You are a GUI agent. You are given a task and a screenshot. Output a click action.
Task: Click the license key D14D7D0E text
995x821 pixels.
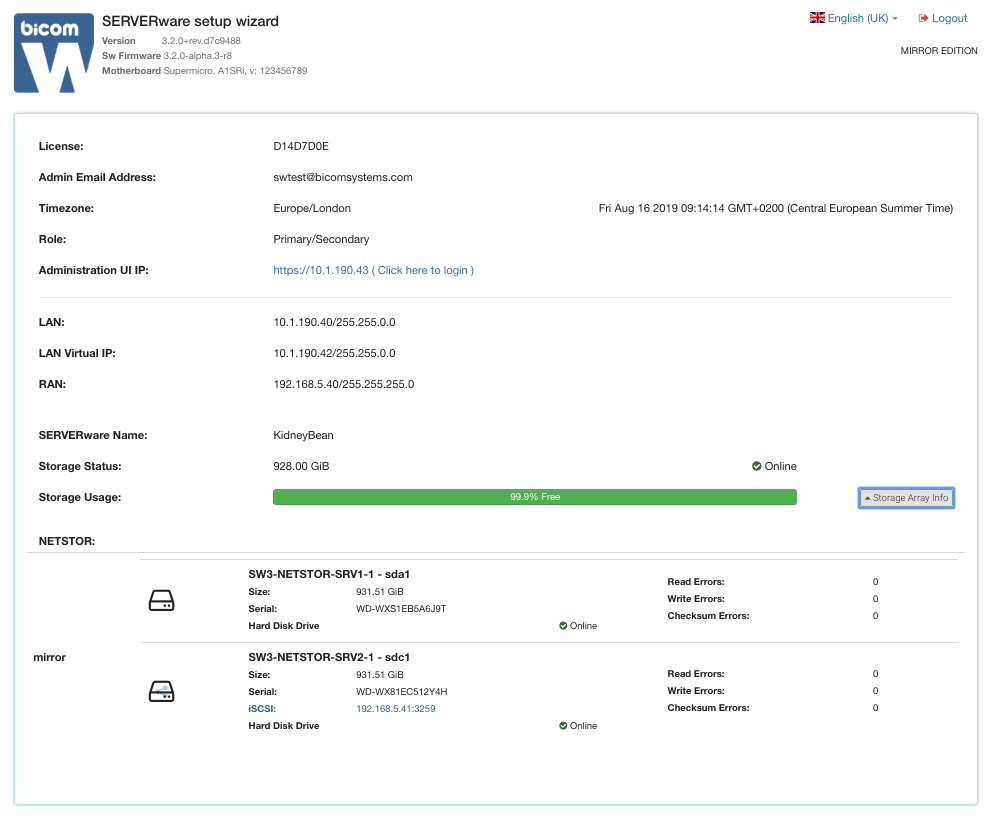click(301, 147)
